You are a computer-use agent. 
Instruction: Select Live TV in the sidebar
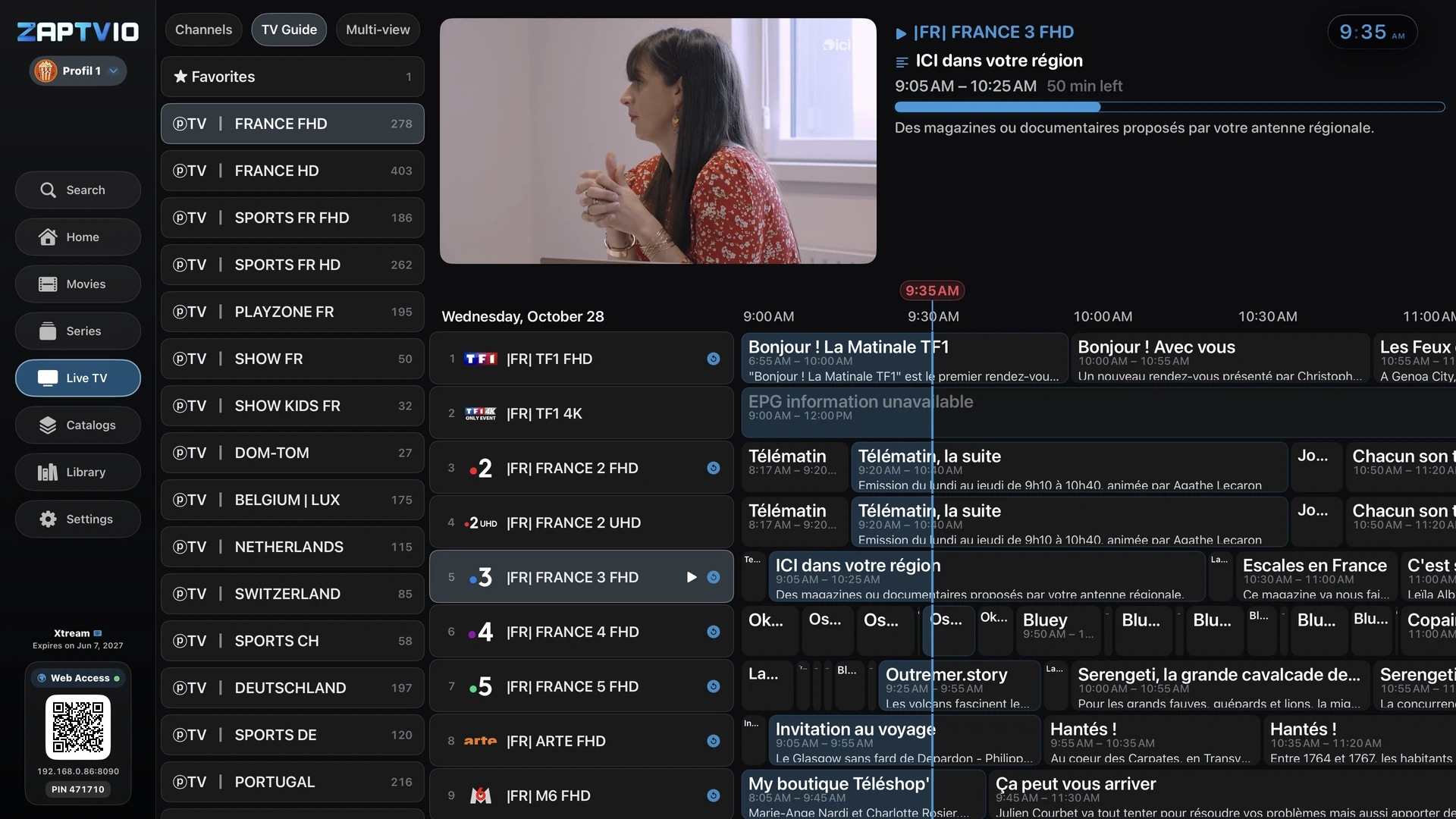point(77,378)
